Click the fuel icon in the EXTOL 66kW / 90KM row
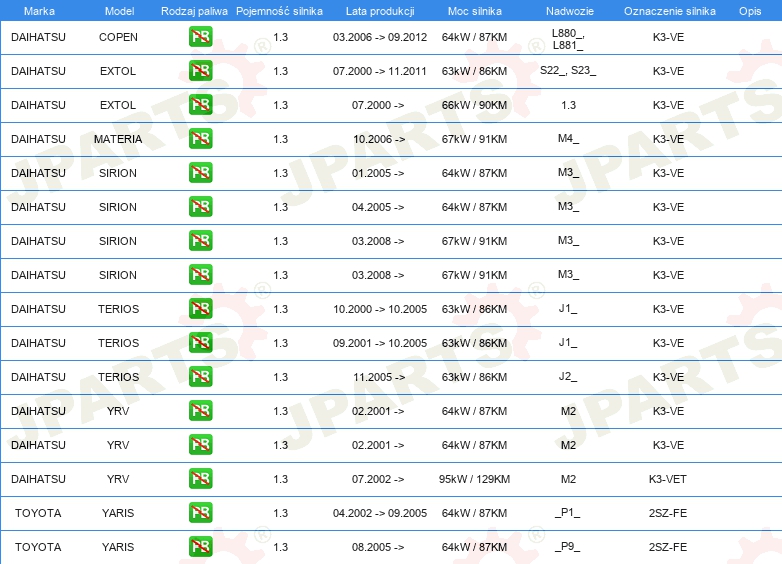Screen dimensions: 782x564 200,105
